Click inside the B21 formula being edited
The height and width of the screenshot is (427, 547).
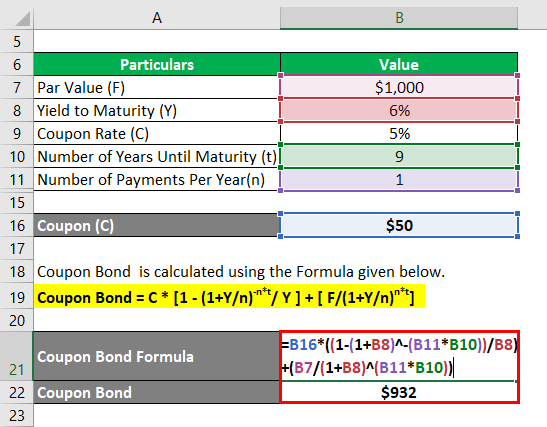pyautogui.click(x=399, y=356)
